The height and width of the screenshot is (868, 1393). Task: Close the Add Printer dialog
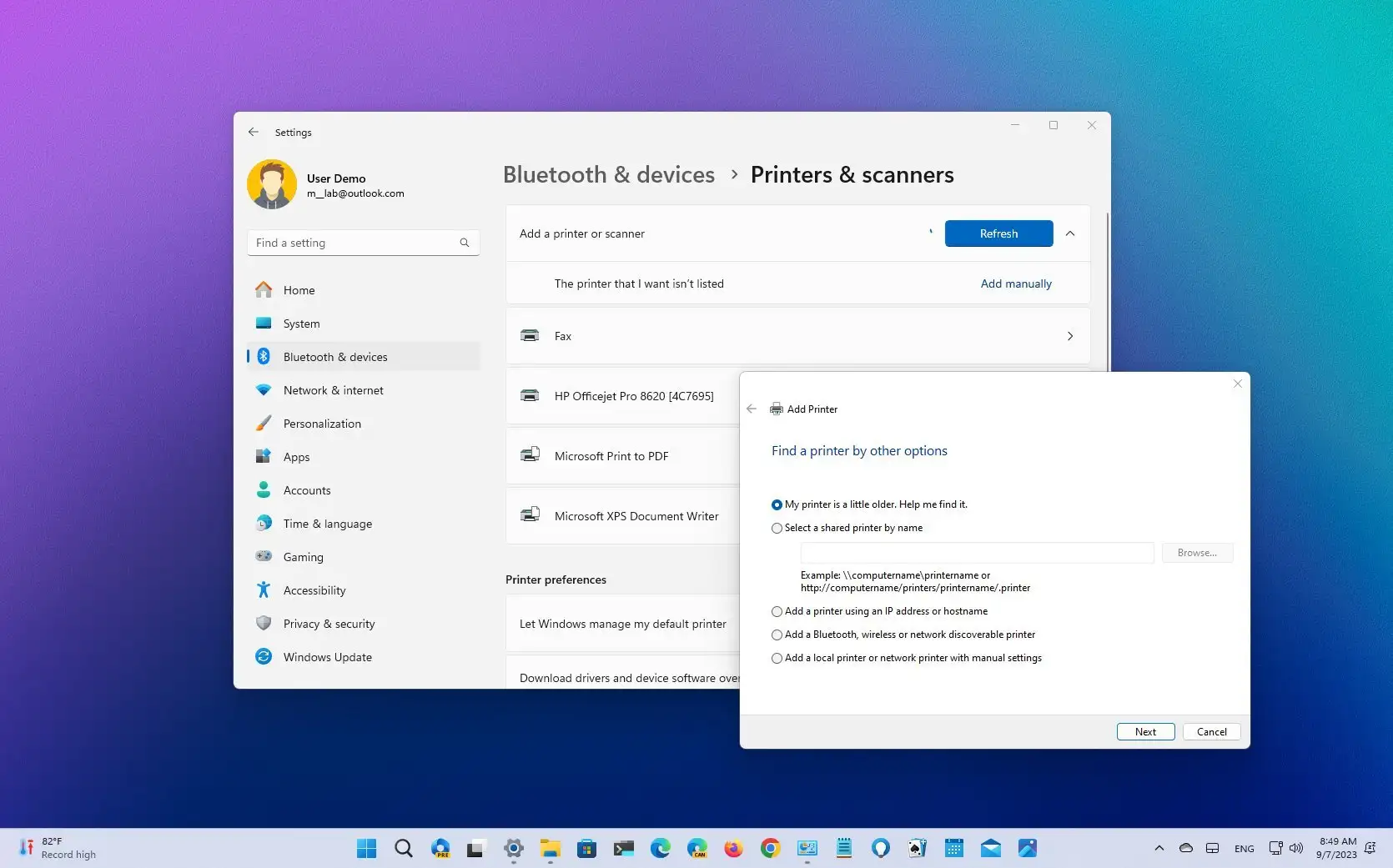coord(1238,384)
